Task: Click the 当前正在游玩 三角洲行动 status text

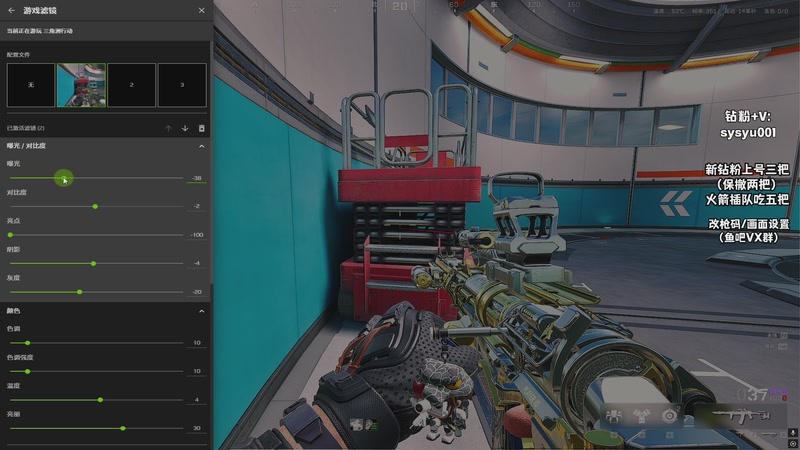Action: click(40, 31)
